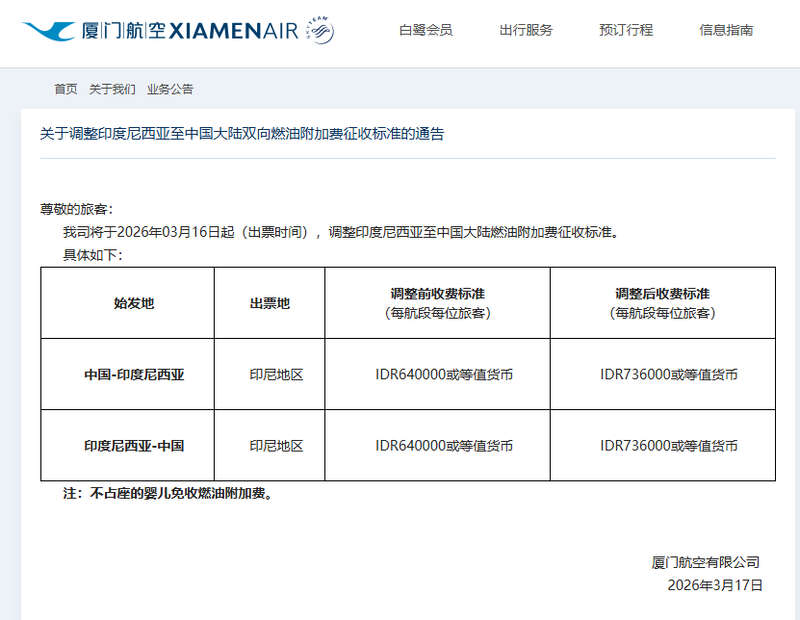The height and width of the screenshot is (620, 800).
Task: Open the 业务公告 breadcrumb link
Action: (170, 89)
